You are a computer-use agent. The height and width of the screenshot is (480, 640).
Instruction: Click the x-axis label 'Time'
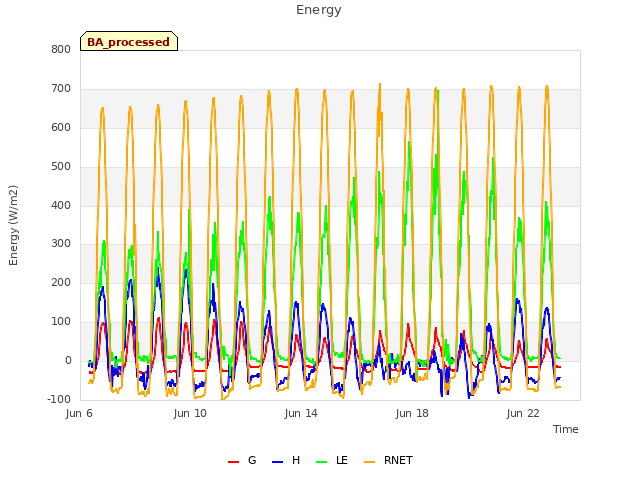point(565,429)
